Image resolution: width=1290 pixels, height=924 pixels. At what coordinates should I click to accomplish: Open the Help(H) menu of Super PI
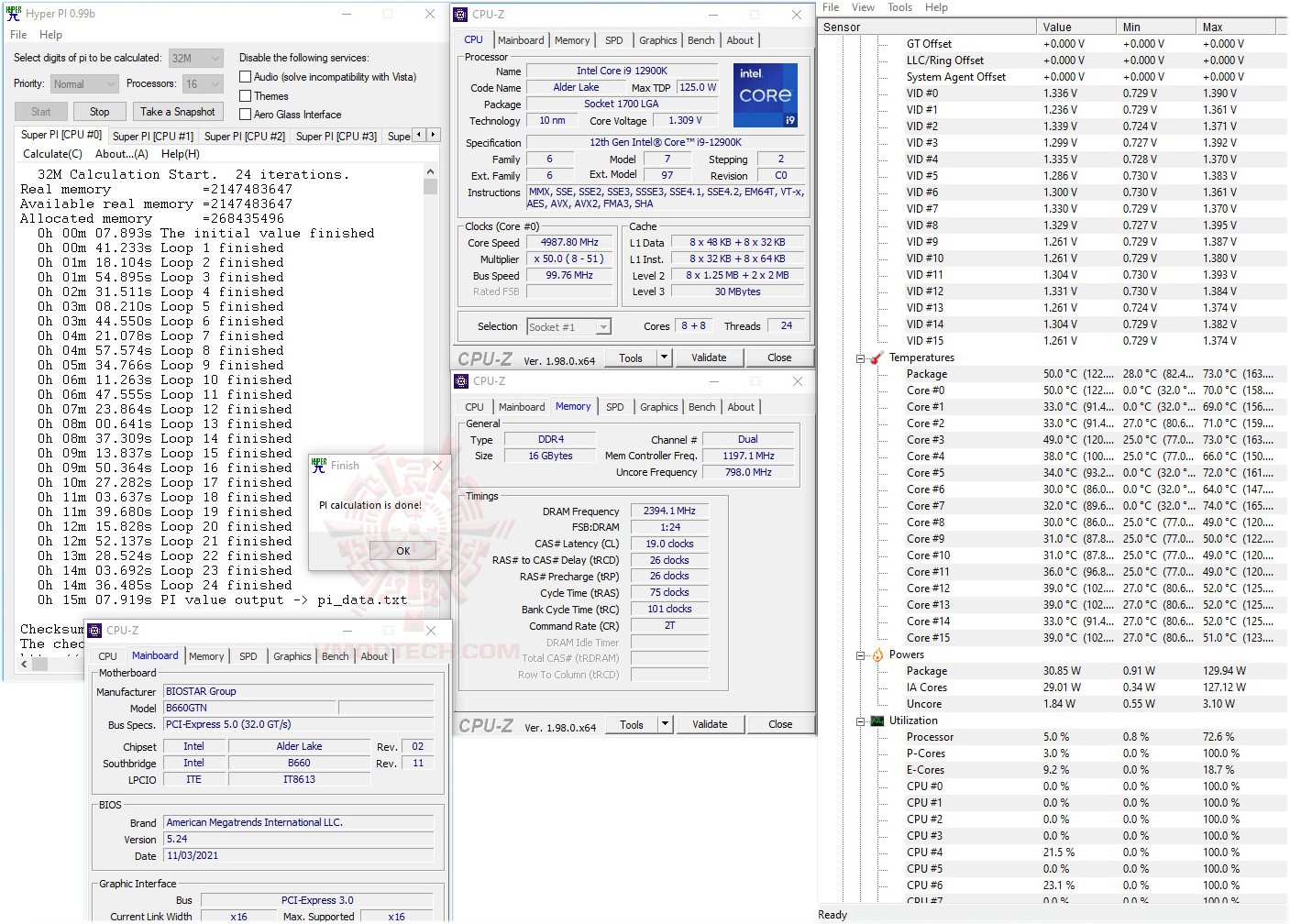181,154
